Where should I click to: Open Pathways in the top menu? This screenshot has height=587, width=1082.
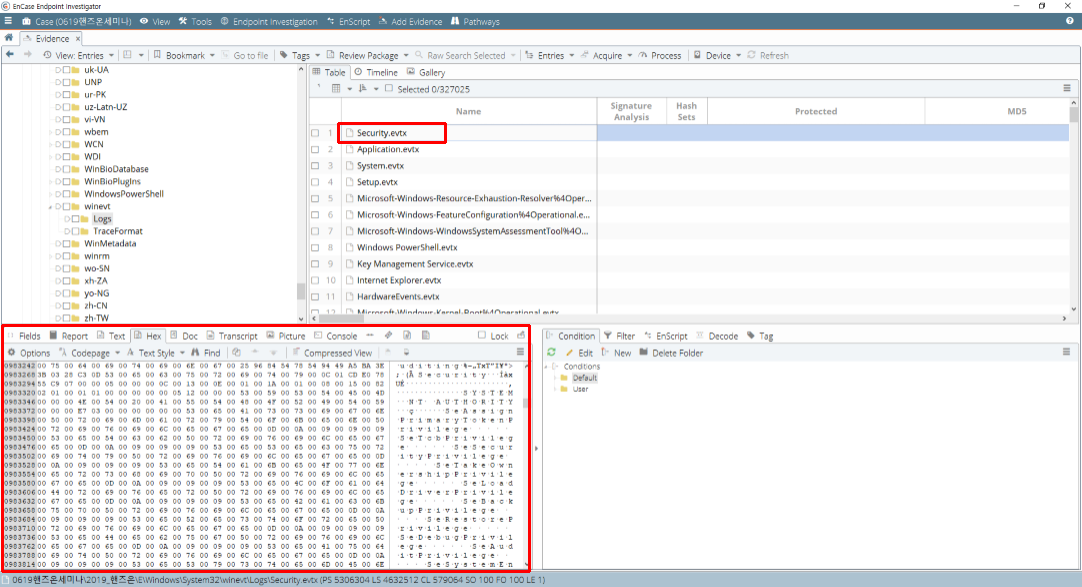tap(475, 21)
